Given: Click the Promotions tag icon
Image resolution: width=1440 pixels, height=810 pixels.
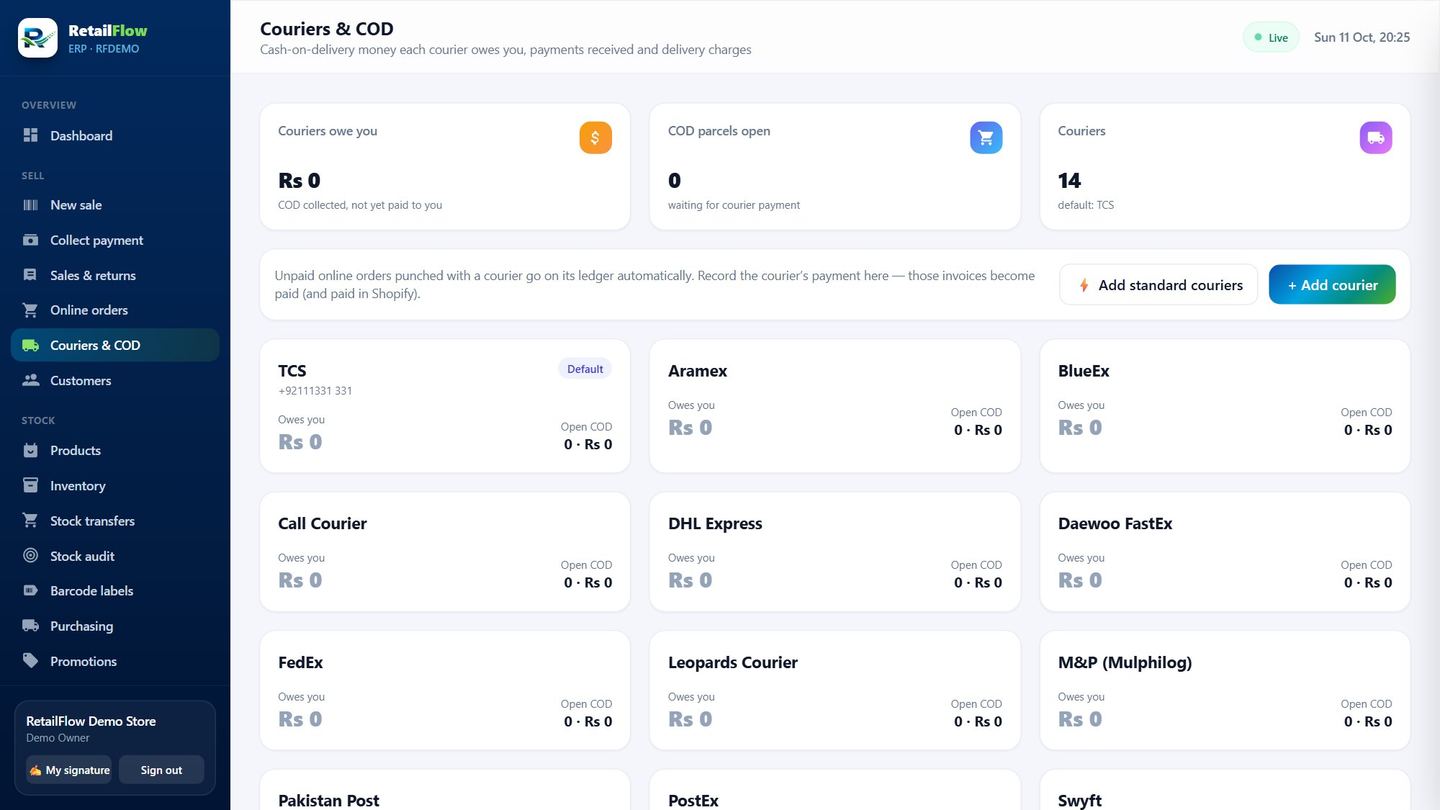Looking at the screenshot, I should (30, 661).
